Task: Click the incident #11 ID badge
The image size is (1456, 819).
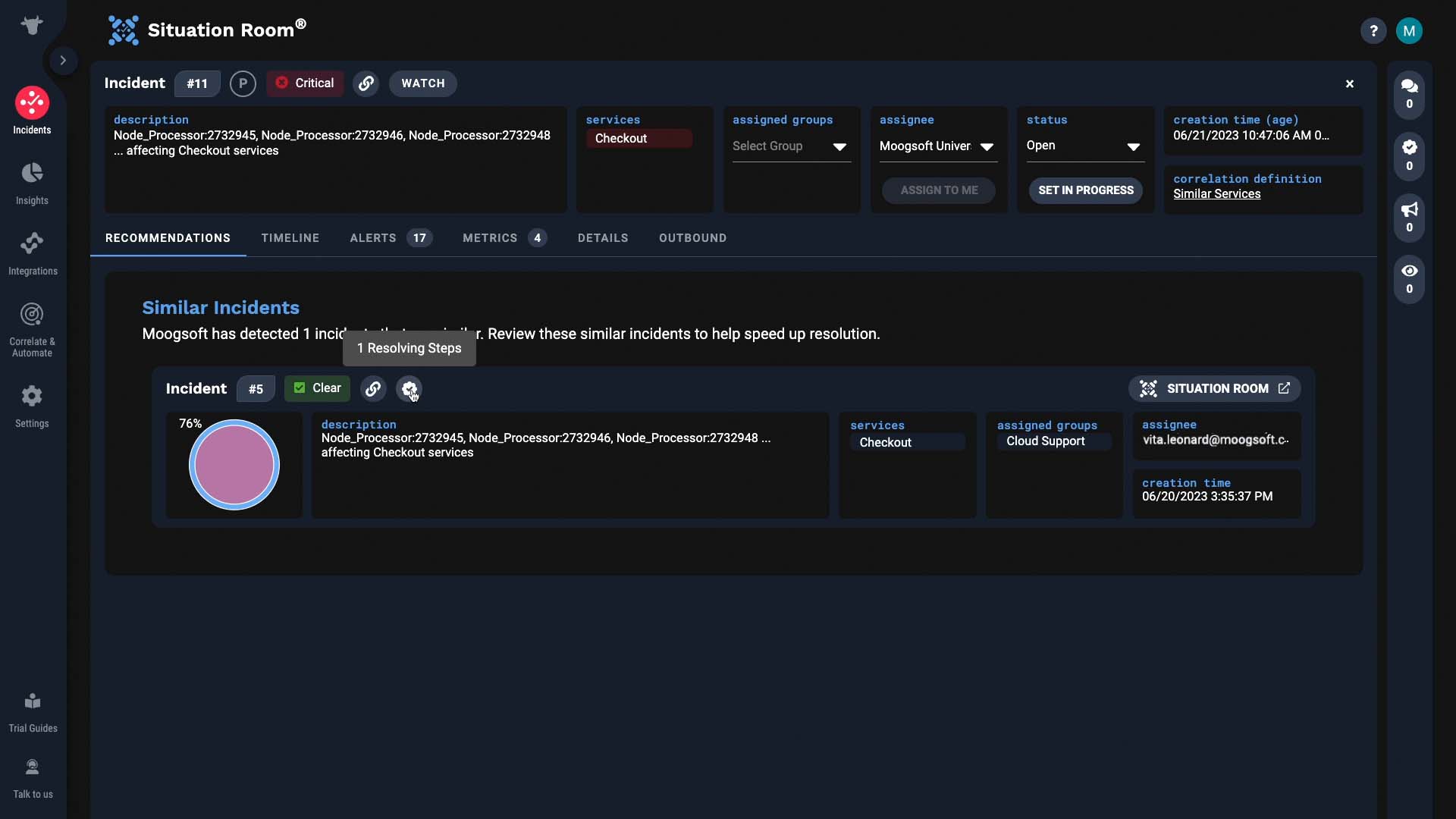Action: tap(197, 83)
